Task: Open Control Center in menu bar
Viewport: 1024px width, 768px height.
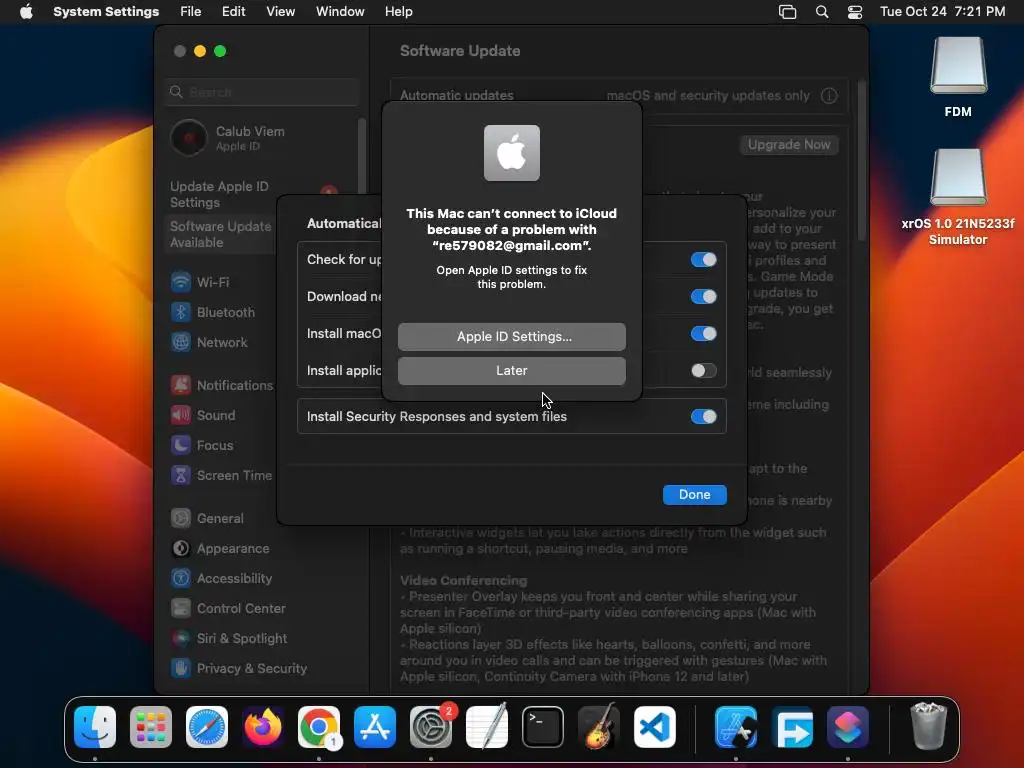Action: [855, 12]
